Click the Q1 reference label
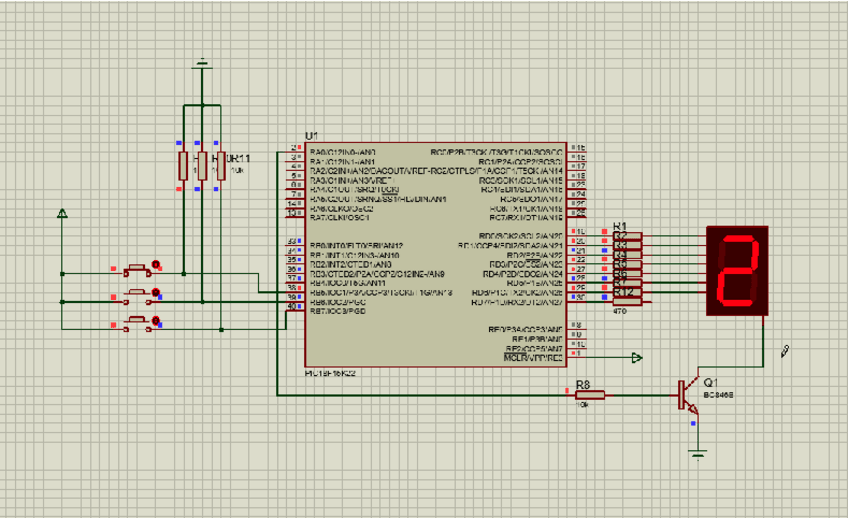This screenshot has height=518, width=848. (x=711, y=383)
